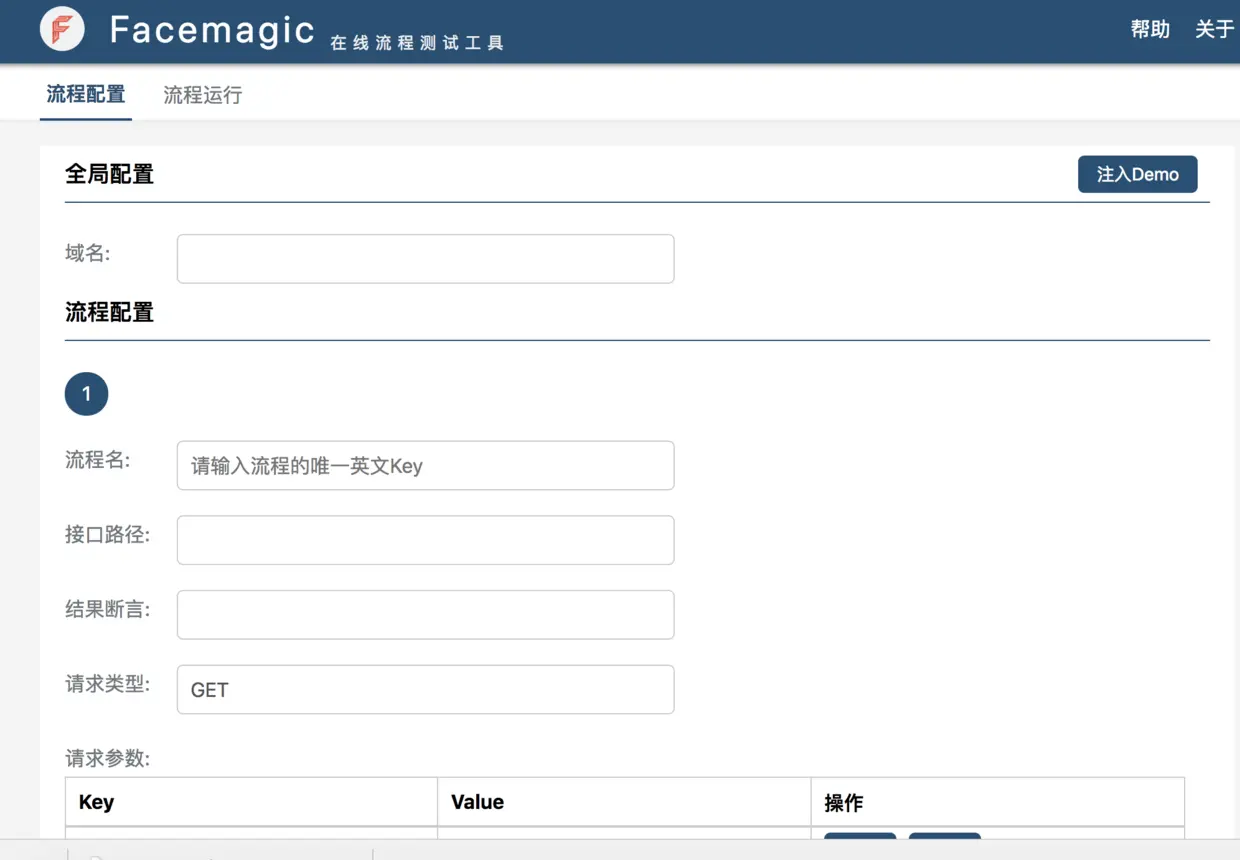Click the Value column header
The width and height of the screenshot is (1240, 860).
point(624,802)
